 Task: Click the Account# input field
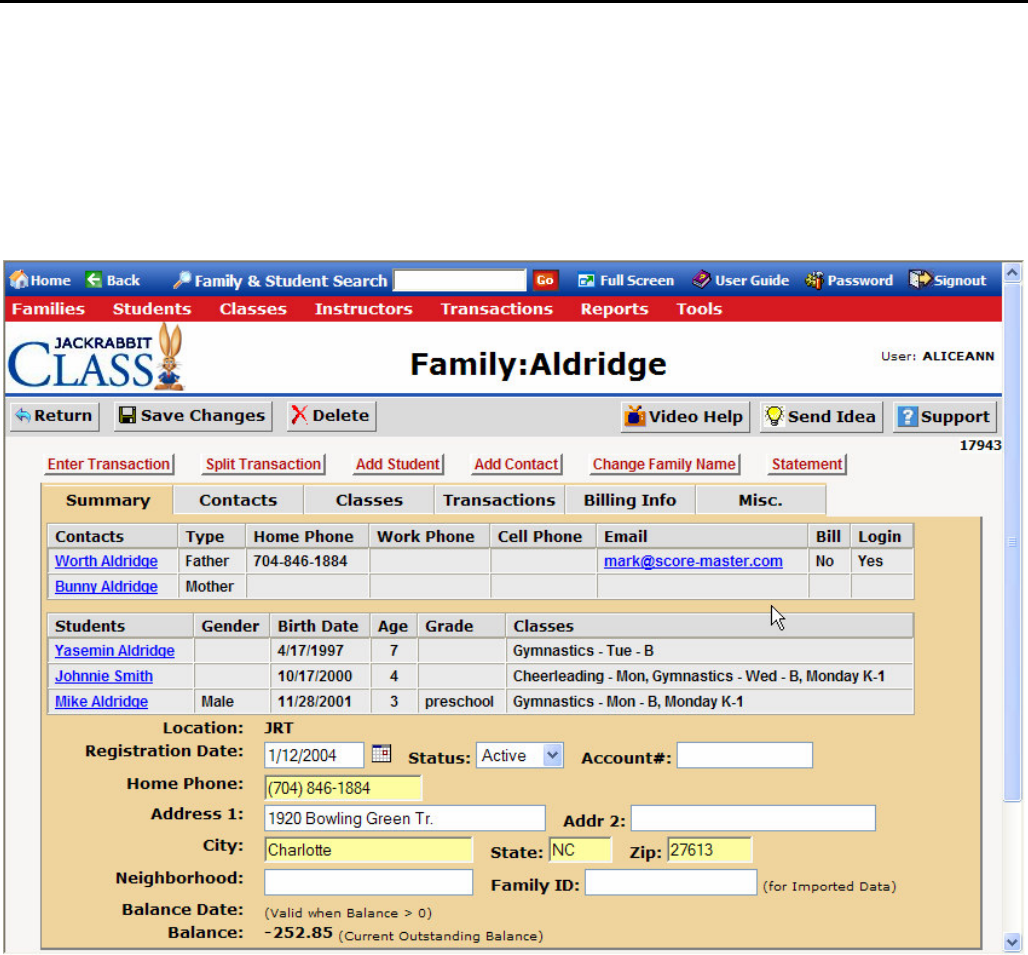tap(745, 755)
